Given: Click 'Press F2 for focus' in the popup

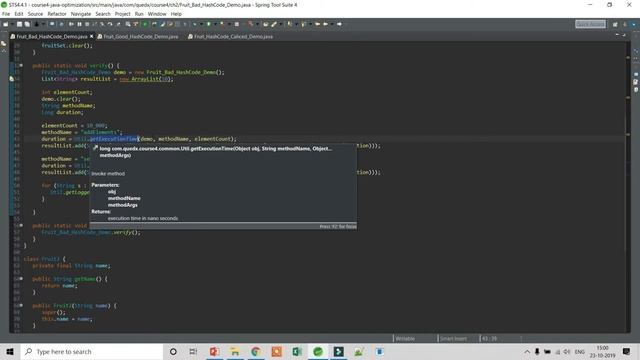Looking at the screenshot, I should pos(338,227).
